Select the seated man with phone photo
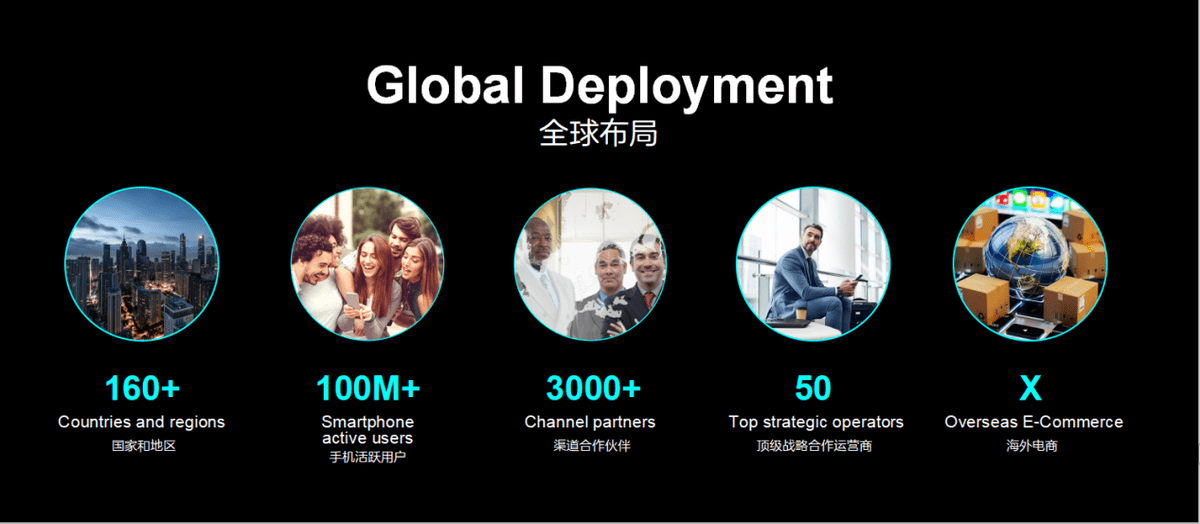The width and height of the screenshot is (1200, 524). coord(813,264)
